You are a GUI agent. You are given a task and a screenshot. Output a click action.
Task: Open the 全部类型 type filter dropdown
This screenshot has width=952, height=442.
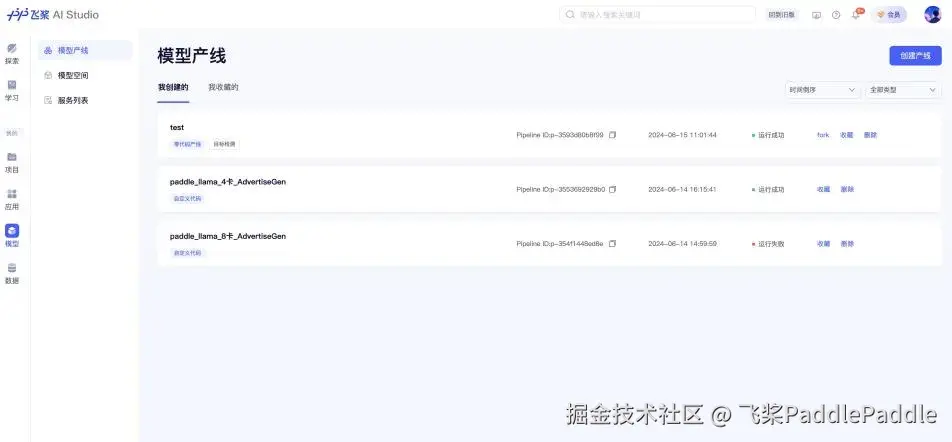[903, 90]
